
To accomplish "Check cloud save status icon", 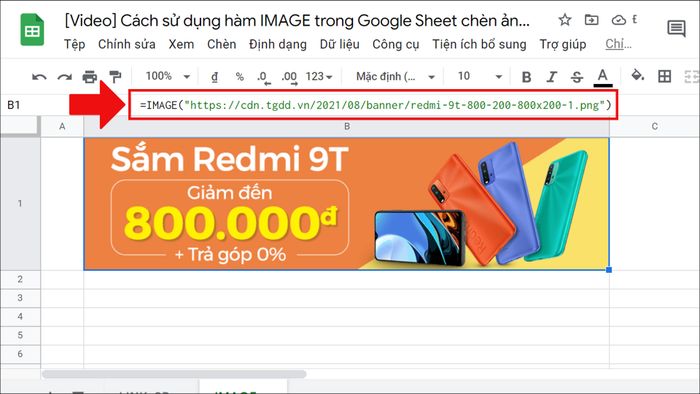I will pyautogui.click(x=618, y=20).
